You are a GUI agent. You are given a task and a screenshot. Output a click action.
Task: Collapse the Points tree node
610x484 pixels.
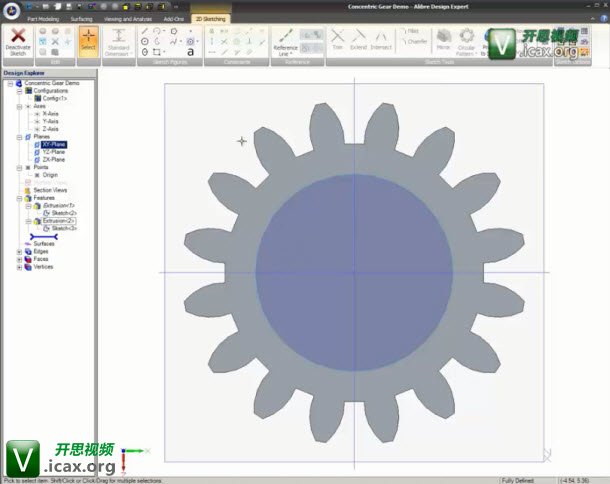pyautogui.click(x=19, y=168)
